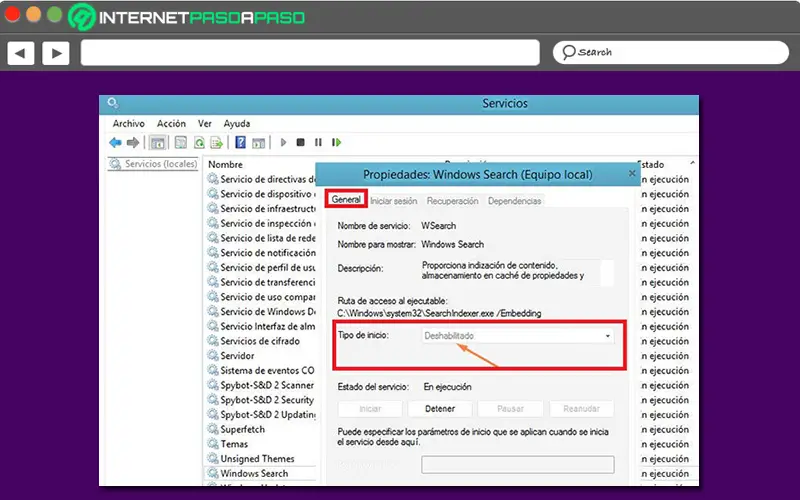Open the Properties toolbar icon in Servicios
Screen dimensions: 800x500
(181, 142)
